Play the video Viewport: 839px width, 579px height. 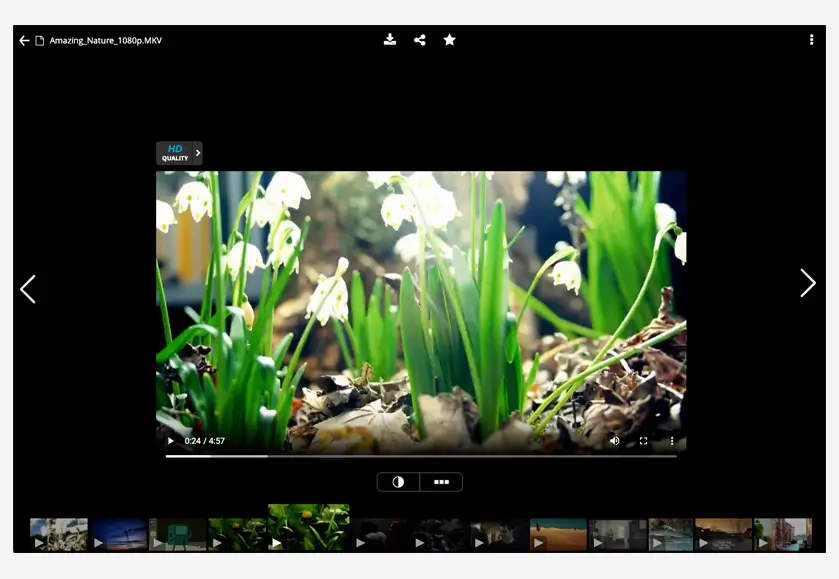point(171,441)
